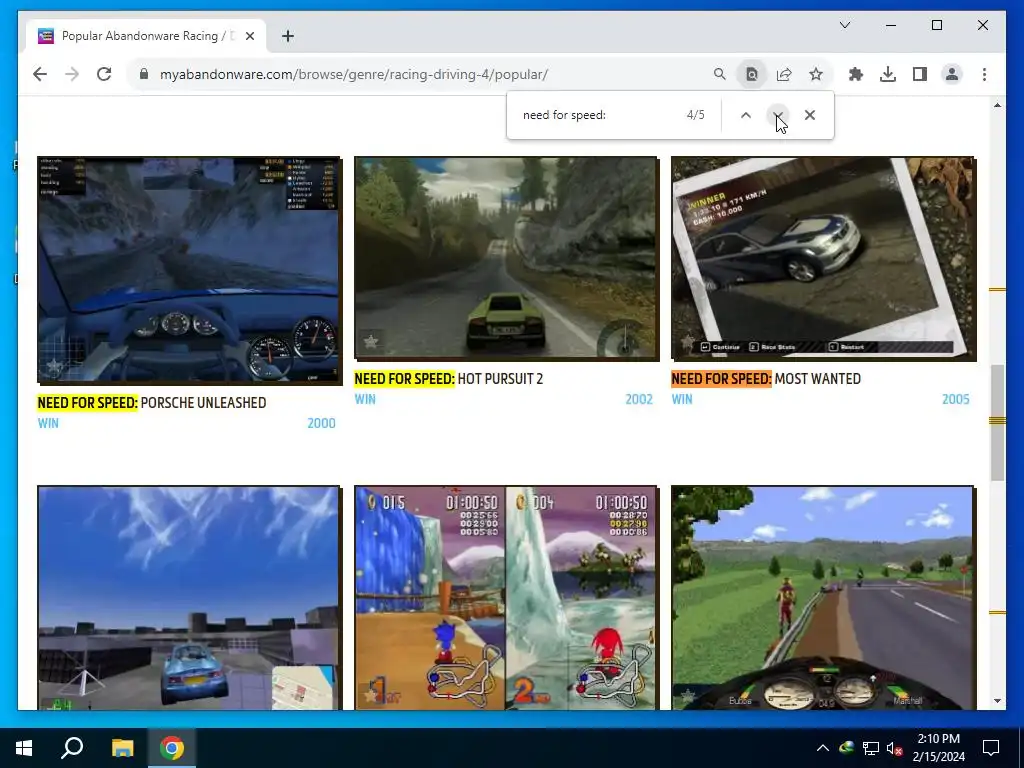The height and width of the screenshot is (768, 1024).
Task: Click the find text field containing 'need for speed:'
Action: (598, 115)
